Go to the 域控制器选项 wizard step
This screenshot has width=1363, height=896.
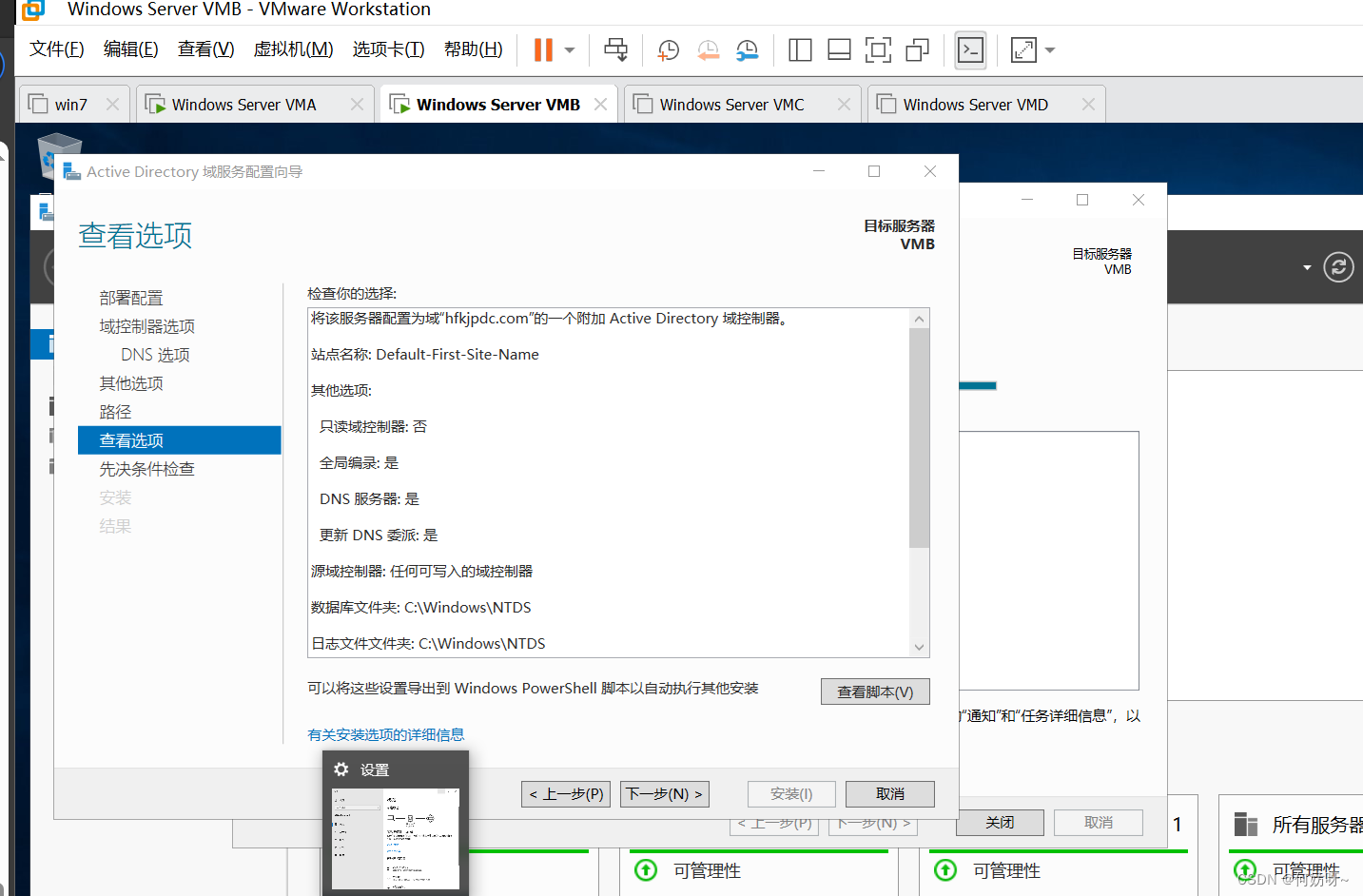point(147,326)
